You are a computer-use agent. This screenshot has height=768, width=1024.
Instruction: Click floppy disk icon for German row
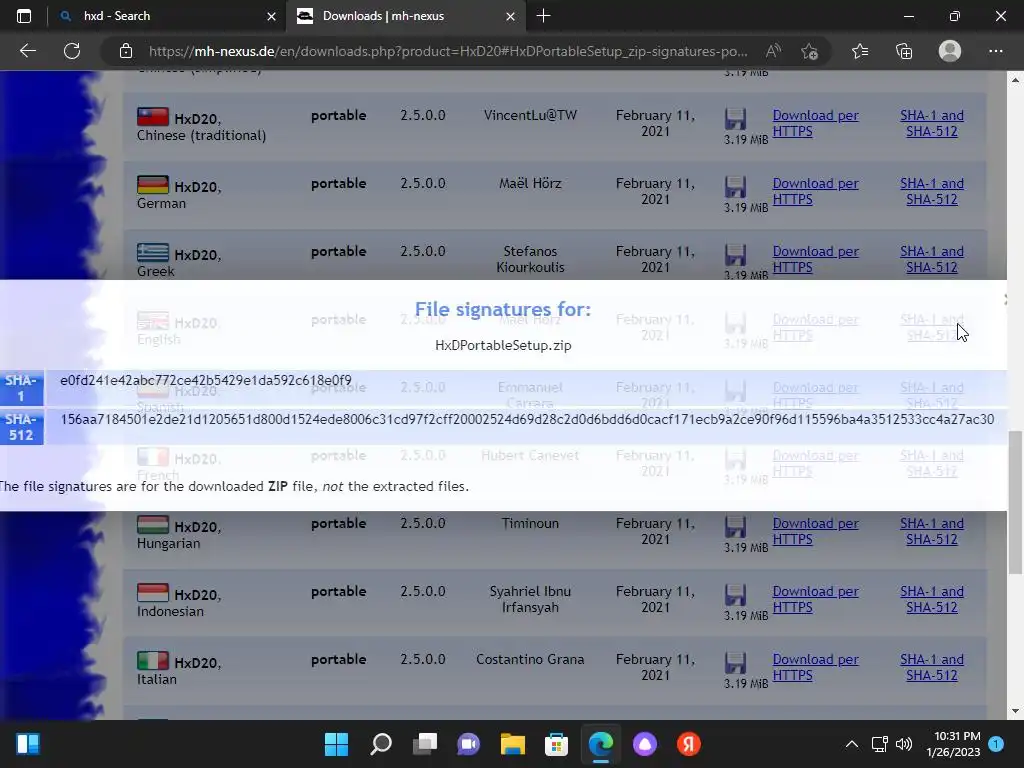click(735, 187)
